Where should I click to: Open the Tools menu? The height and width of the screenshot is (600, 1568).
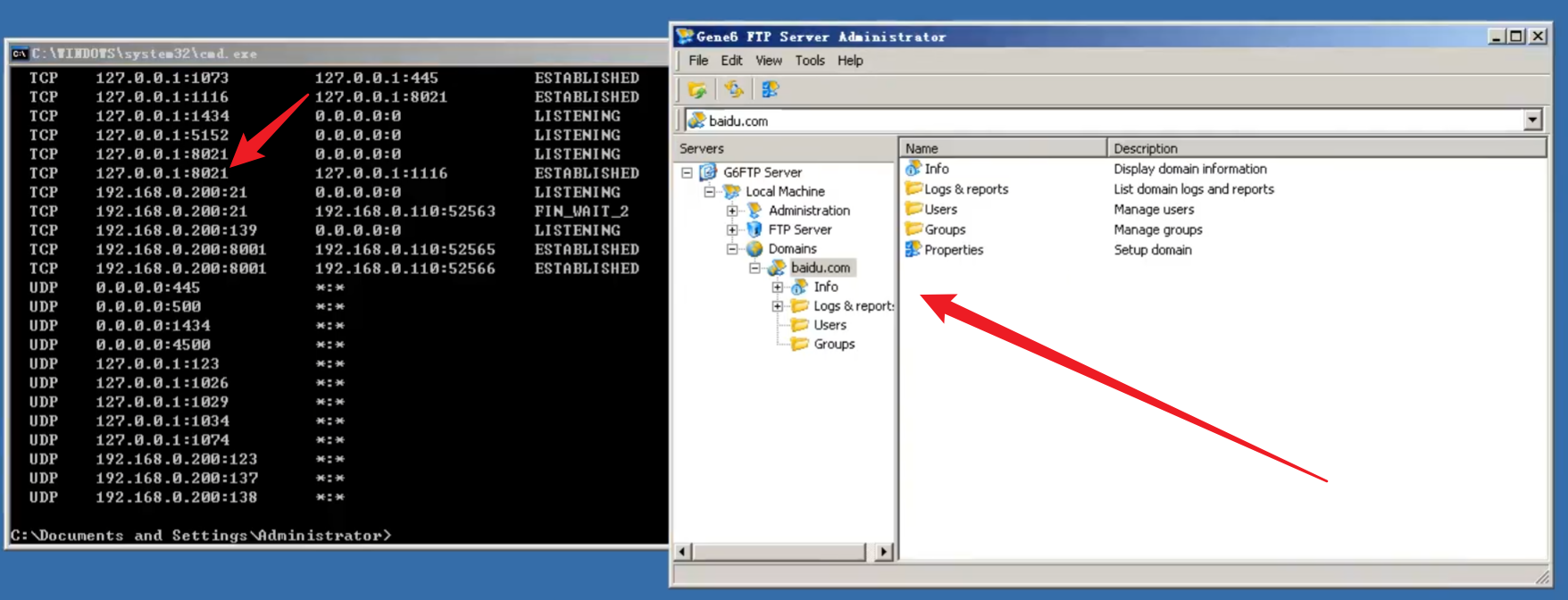(x=809, y=61)
